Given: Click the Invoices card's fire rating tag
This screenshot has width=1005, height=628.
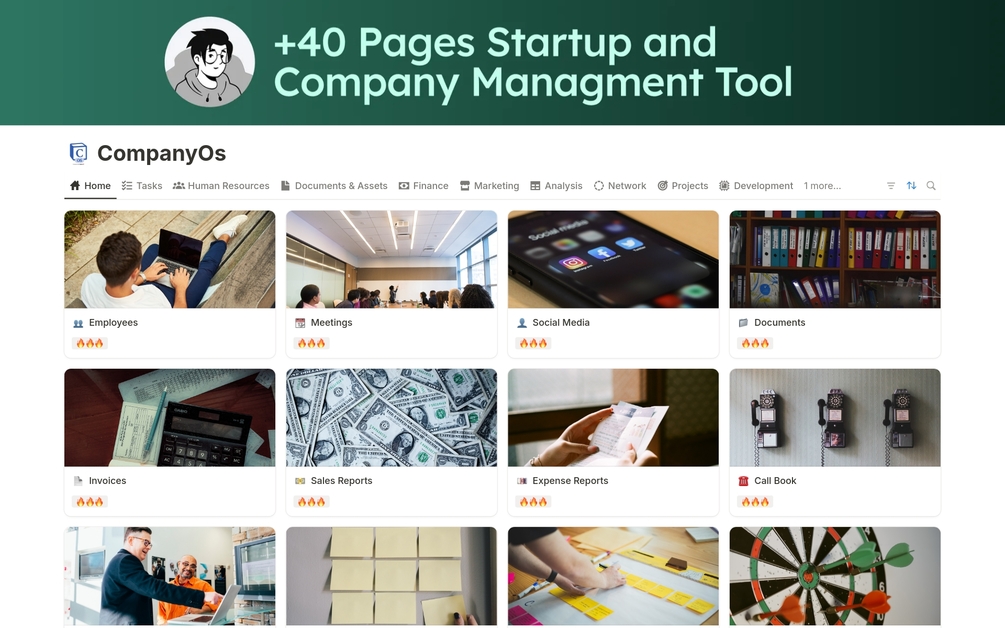Looking at the screenshot, I should pos(90,502).
